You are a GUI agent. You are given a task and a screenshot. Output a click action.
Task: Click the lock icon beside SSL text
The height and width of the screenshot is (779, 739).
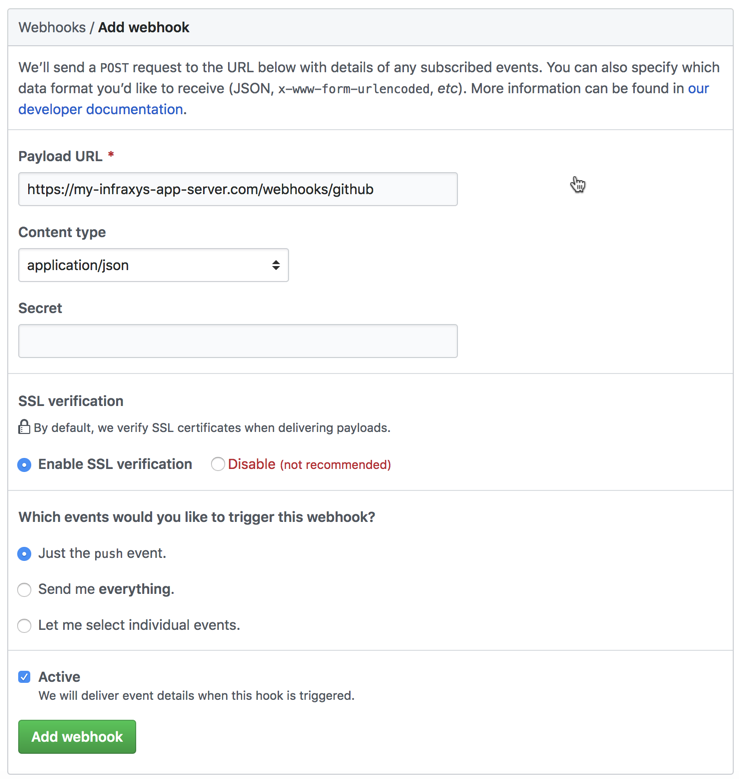point(24,427)
